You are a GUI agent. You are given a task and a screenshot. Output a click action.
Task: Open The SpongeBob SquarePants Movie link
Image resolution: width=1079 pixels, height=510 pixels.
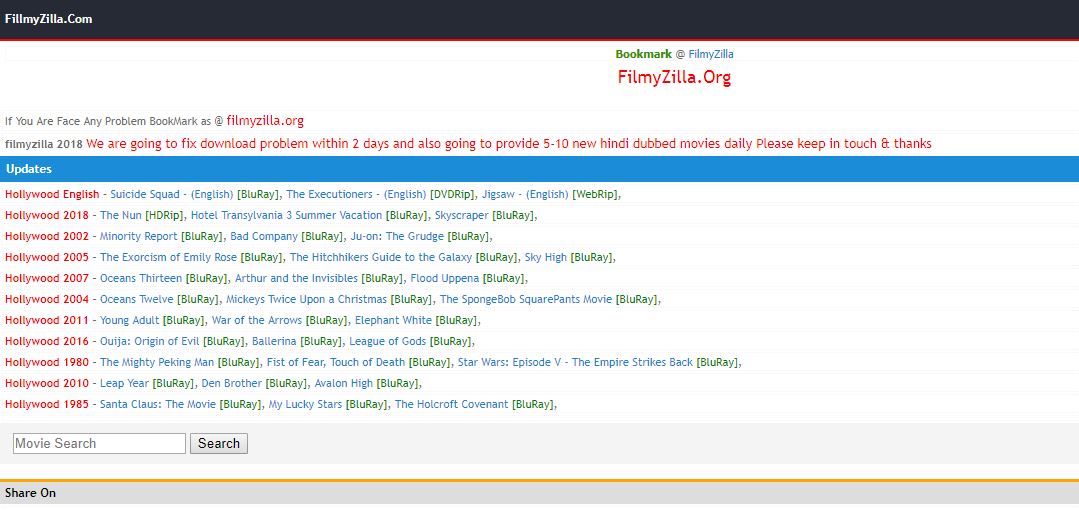(526, 299)
